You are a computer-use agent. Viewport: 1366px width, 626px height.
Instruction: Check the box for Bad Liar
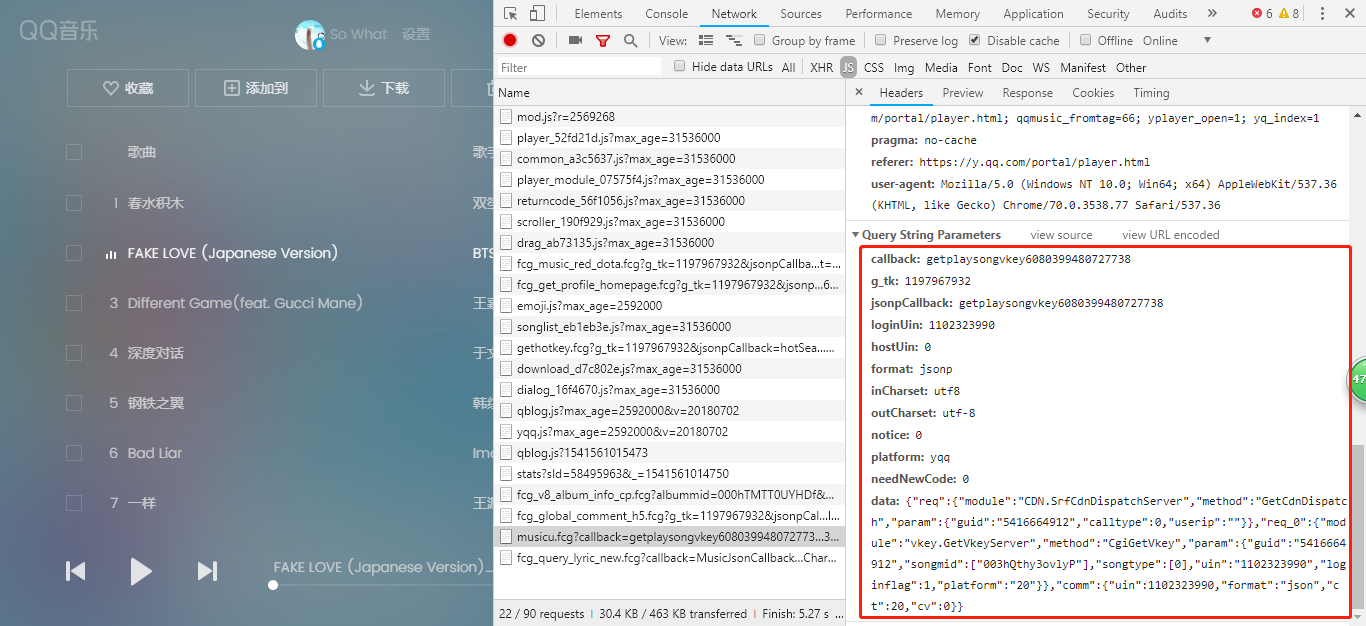(74, 453)
